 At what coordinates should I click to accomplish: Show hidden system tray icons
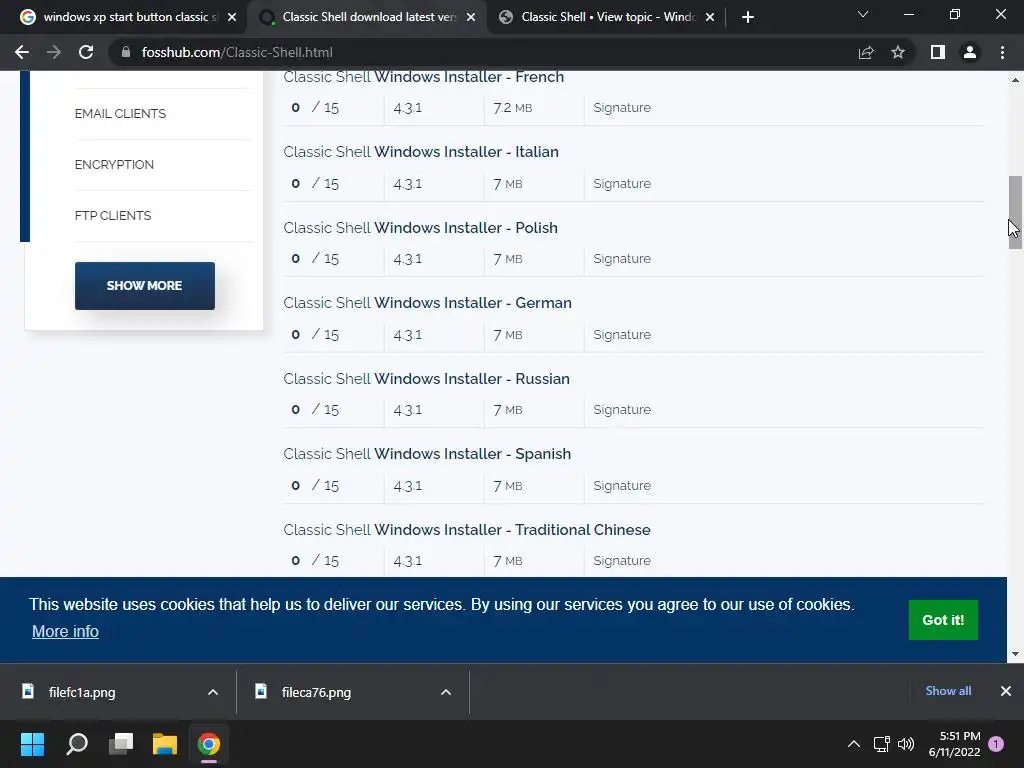click(x=854, y=744)
